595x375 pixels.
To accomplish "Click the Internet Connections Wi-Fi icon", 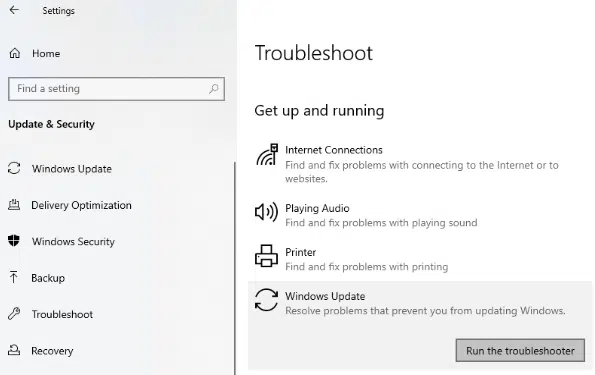I will click(x=267, y=154).
